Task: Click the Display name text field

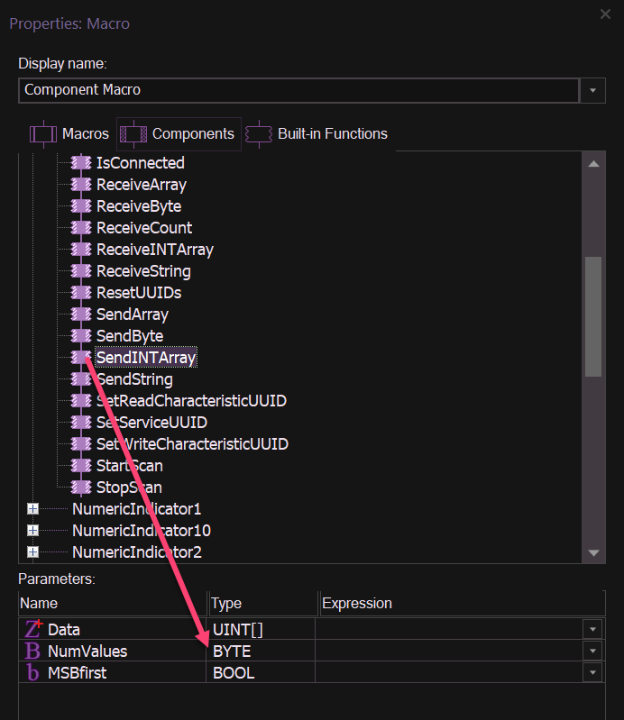Action: 298,90
